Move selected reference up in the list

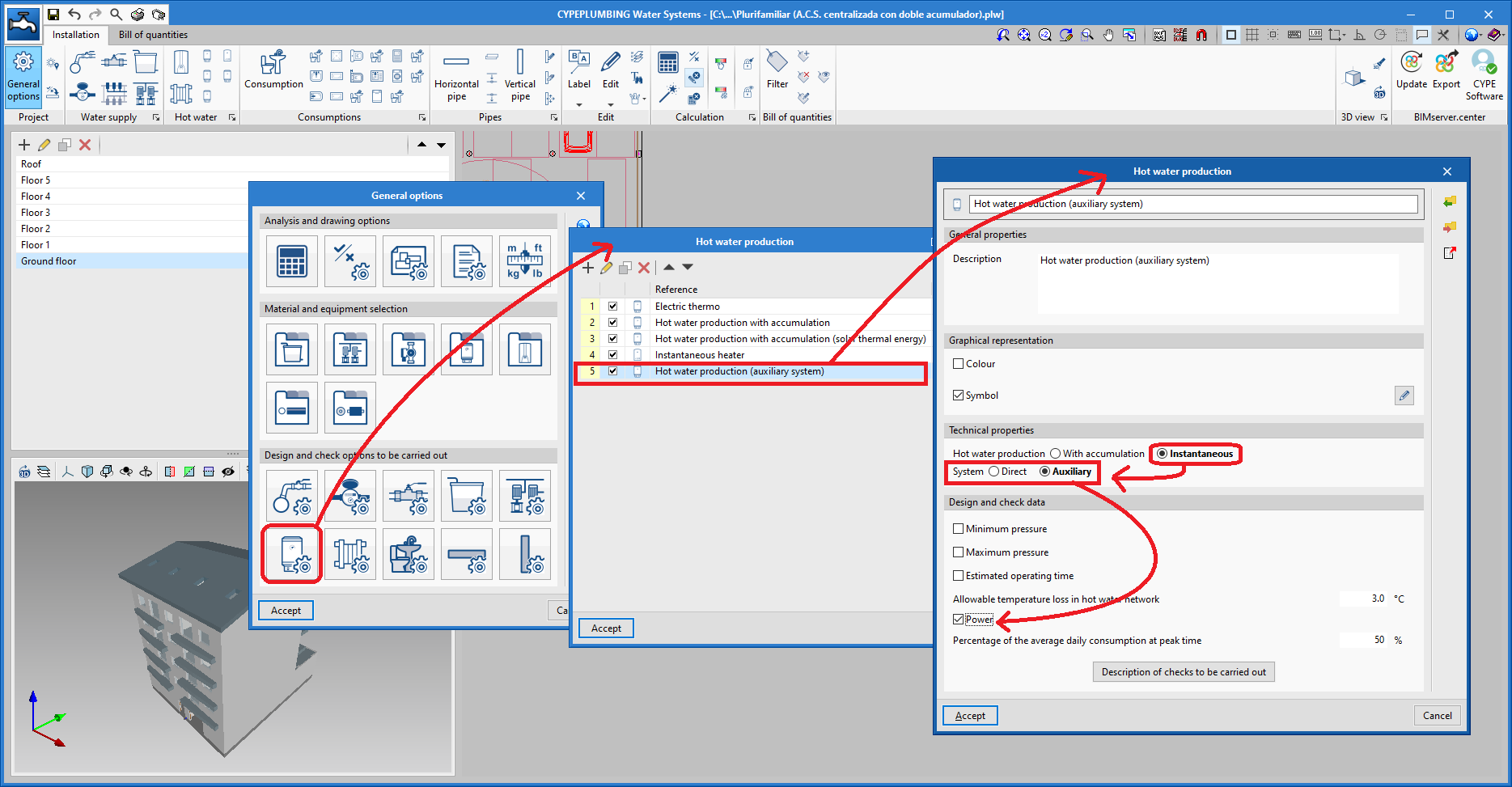(669, 267)
